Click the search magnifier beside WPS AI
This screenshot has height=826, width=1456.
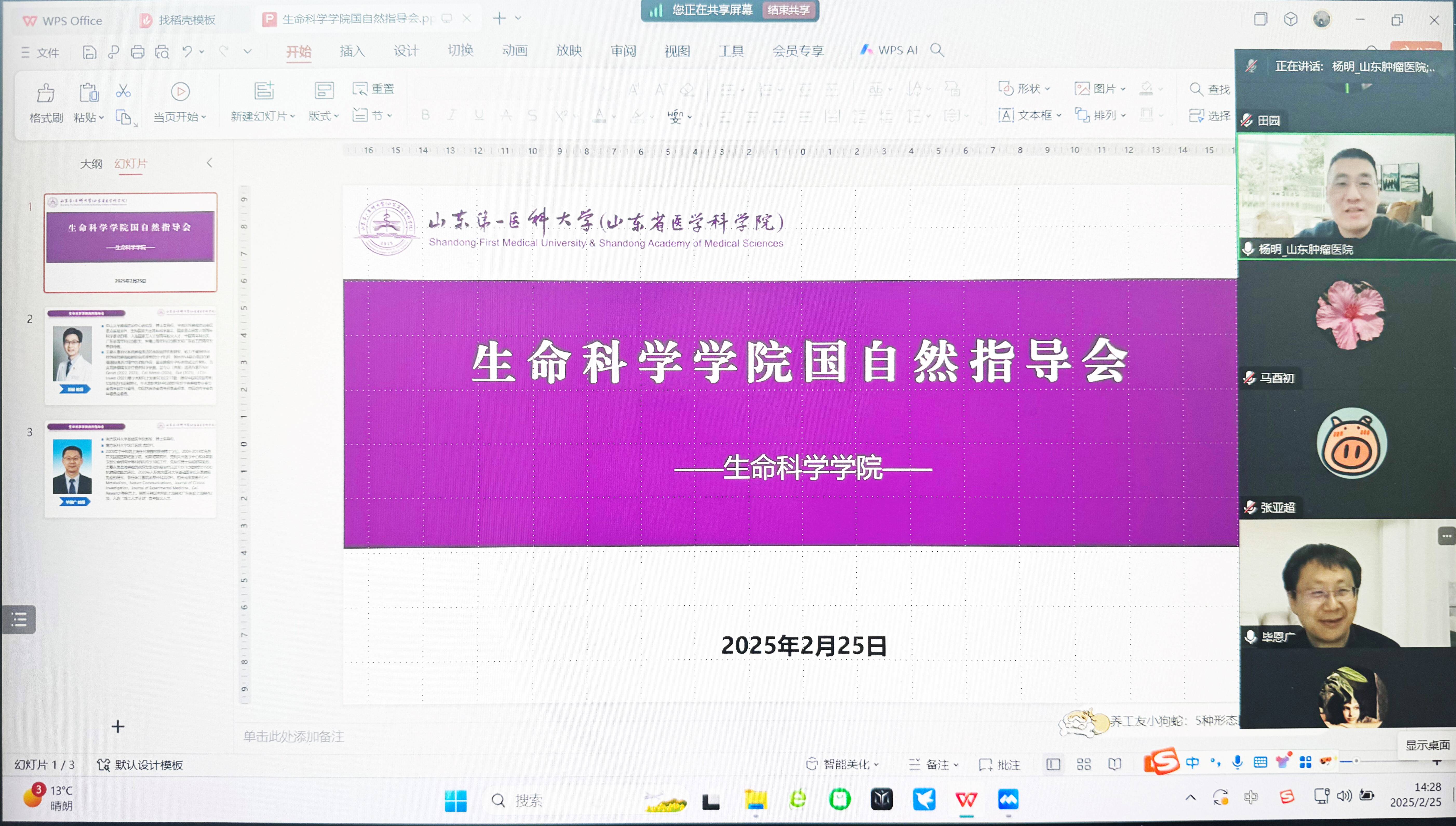pyautogui.click(x=937, y=50)
